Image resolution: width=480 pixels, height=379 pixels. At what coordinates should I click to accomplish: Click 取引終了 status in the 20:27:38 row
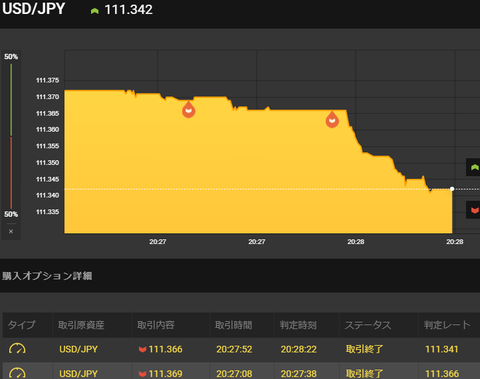[x=364, y=373]
